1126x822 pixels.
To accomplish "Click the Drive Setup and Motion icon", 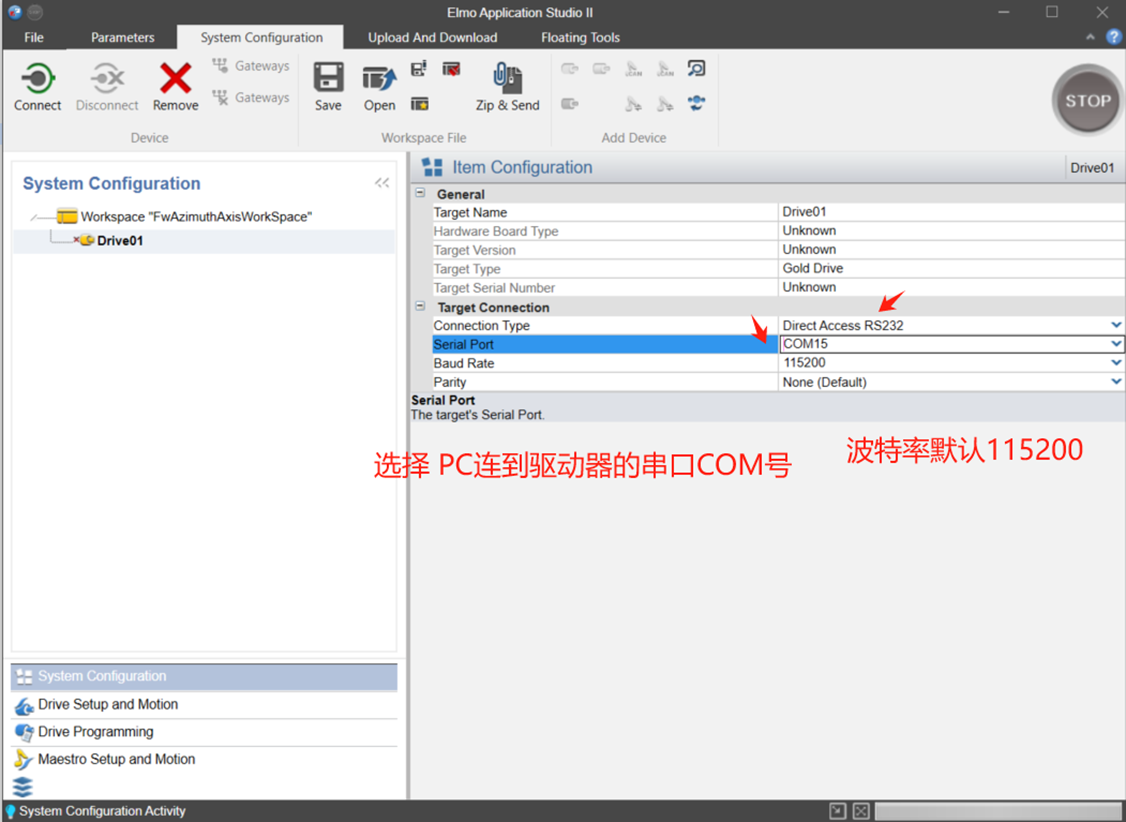I will tap(24, 706).
